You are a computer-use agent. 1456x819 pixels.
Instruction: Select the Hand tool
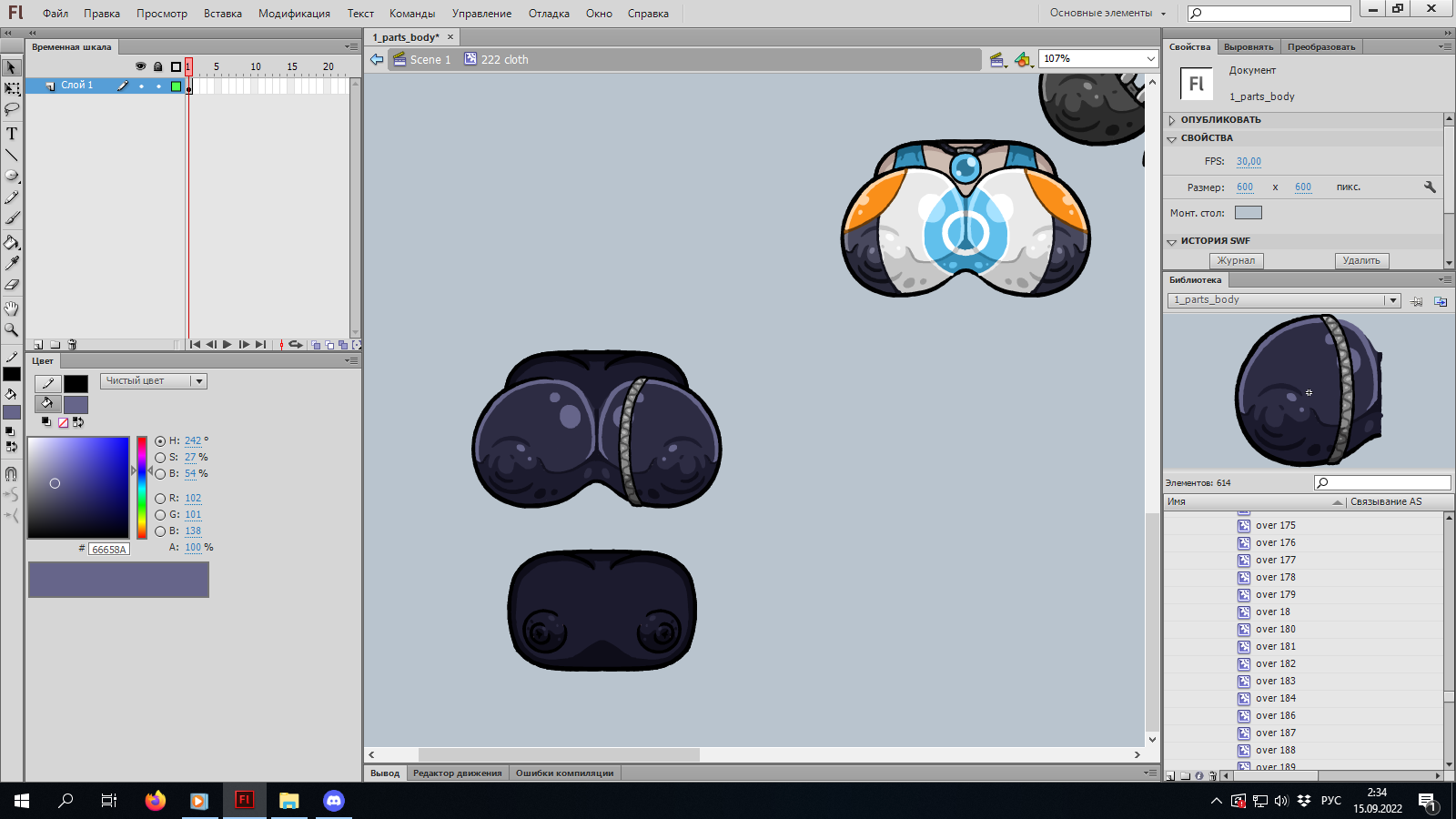12,308
